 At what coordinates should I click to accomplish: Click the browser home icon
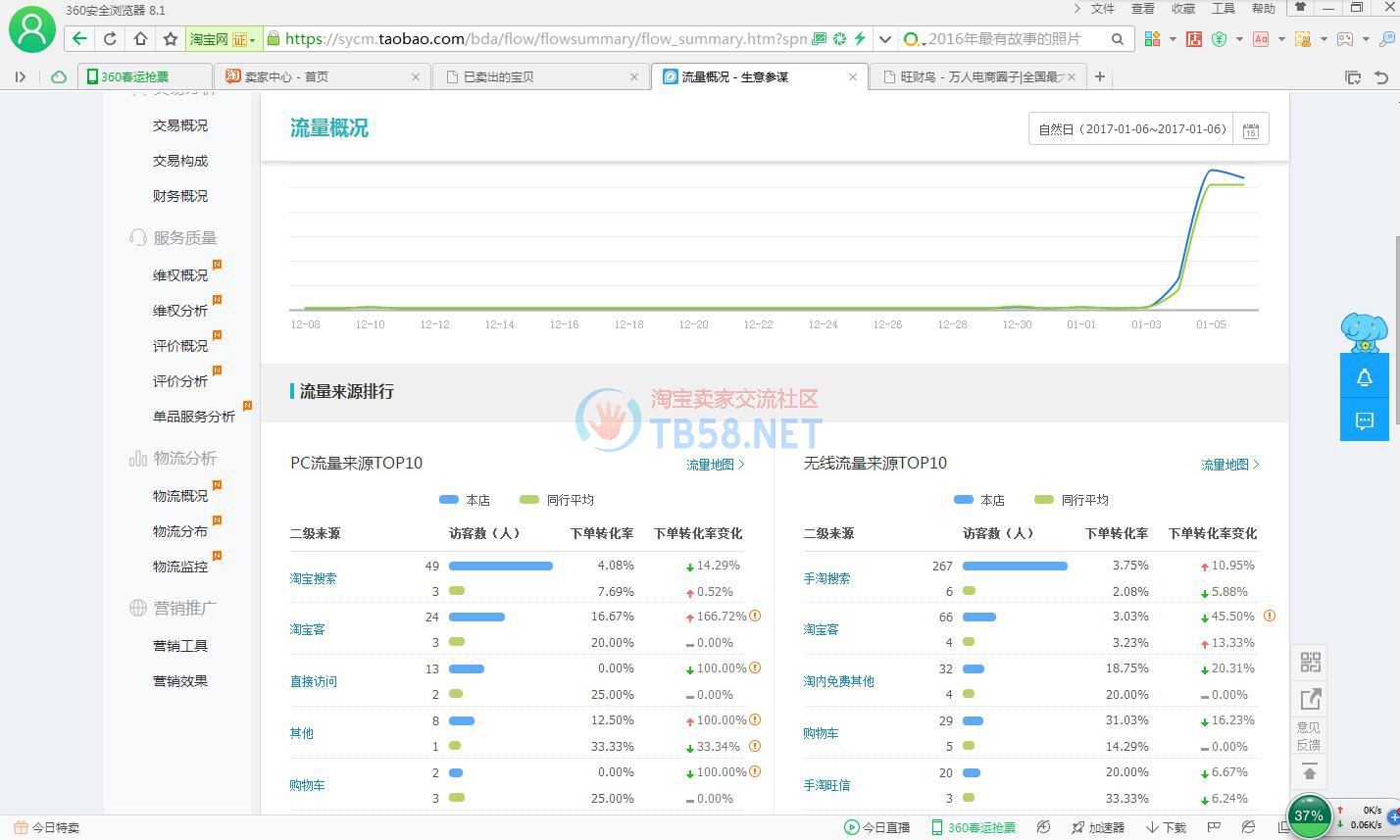pos(140,39)
